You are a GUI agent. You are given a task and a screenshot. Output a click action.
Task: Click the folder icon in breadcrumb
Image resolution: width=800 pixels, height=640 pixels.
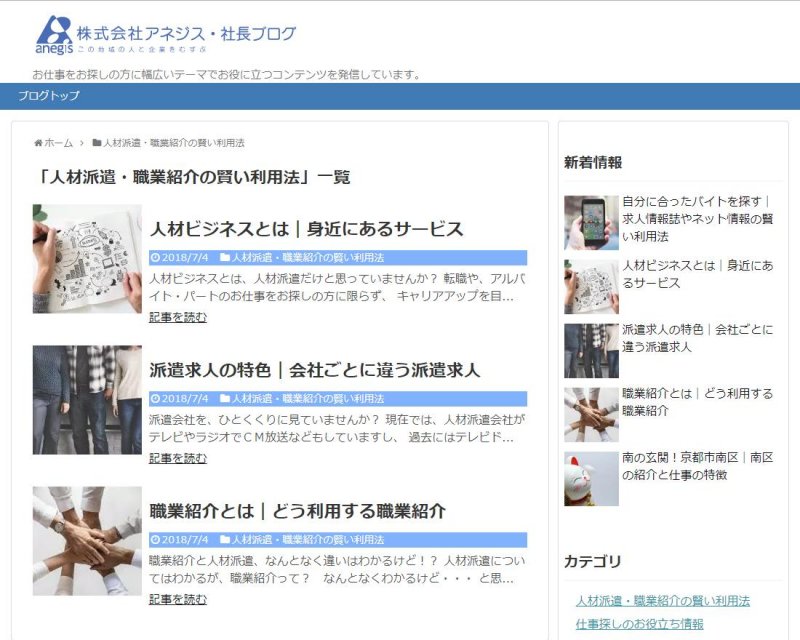coord(97,143)
